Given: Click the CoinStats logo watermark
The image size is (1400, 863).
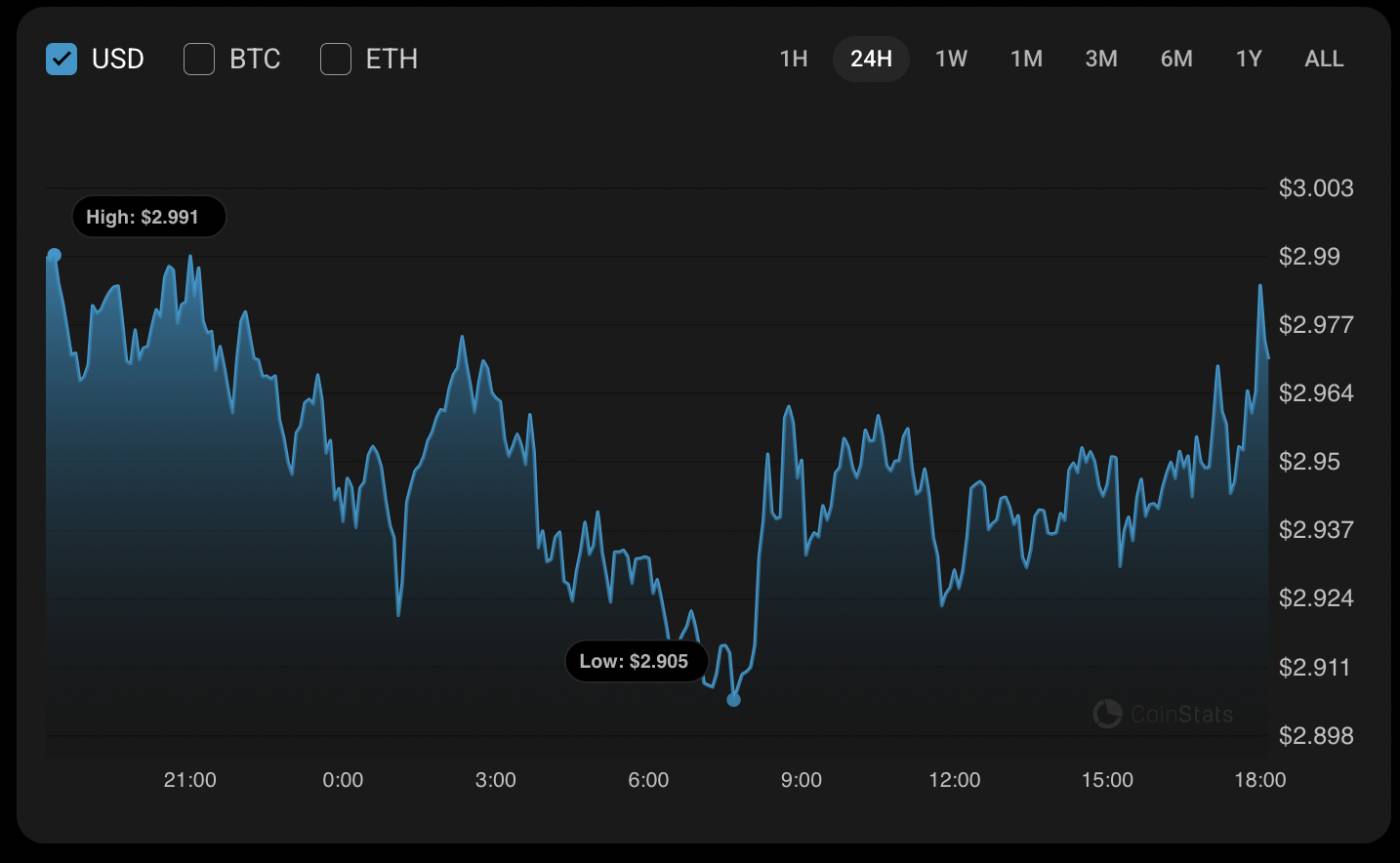Looking at the screenshot, I should (1163, 714).
